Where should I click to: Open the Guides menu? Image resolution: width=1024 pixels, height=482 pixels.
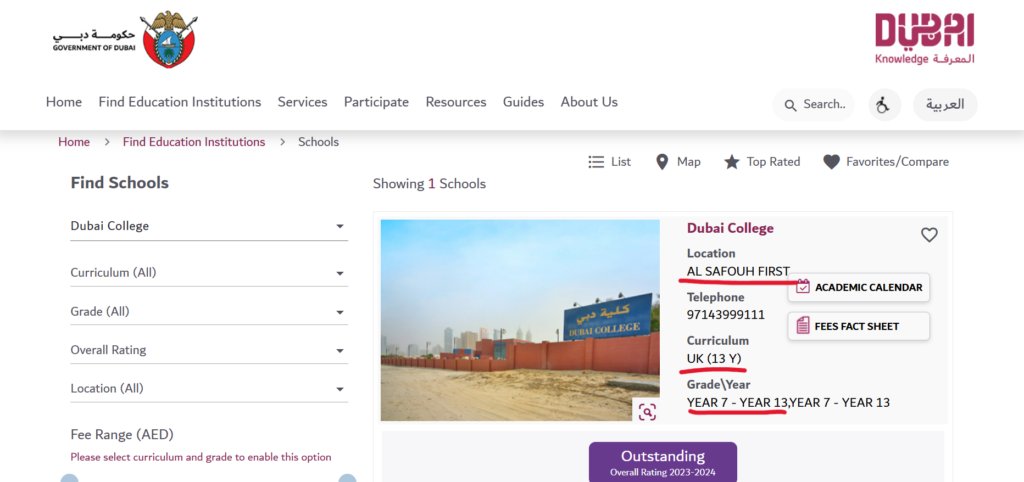click(x=523, y=102)
